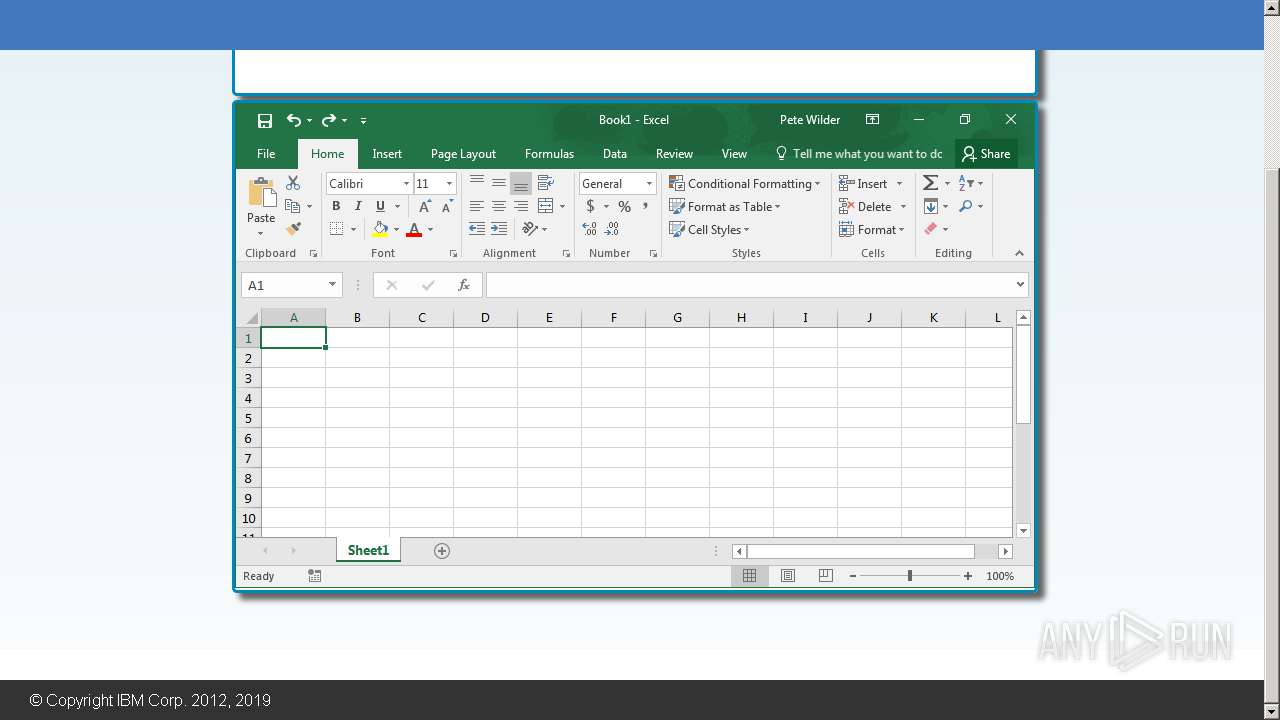Viewport: 1280px width, 720px height.
Task: Decrease font size with the small A
Action: coord(447,206)
